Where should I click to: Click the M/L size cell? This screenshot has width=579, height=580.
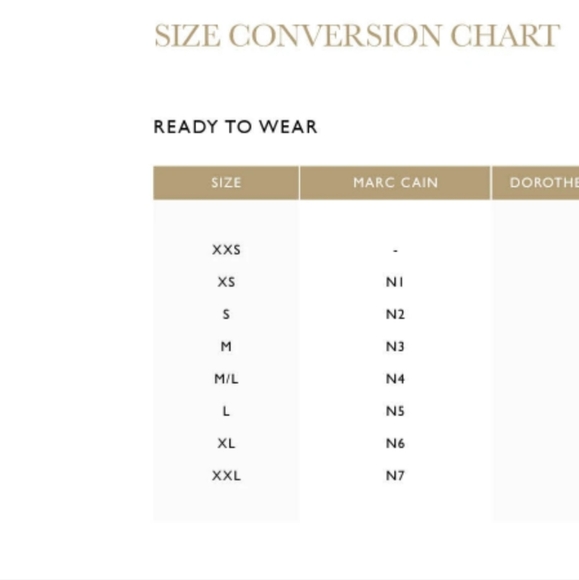[x=226, y=379]
